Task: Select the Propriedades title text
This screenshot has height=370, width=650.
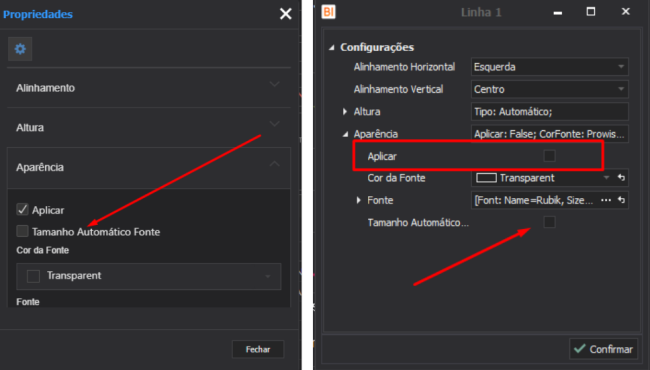Action: pyautogui.click(x=38, y=14)
